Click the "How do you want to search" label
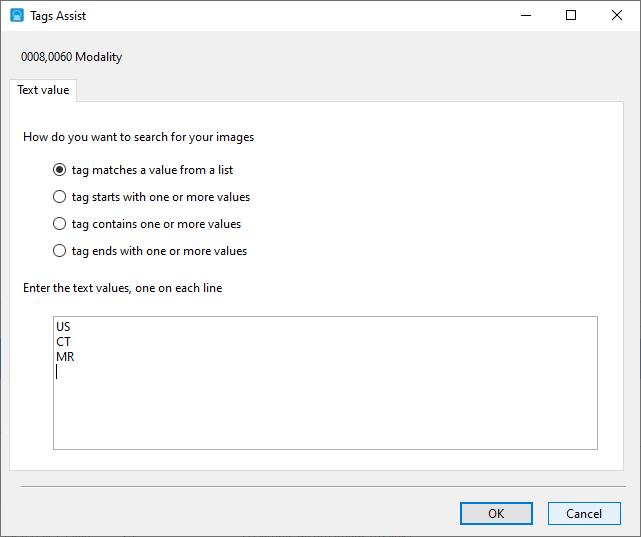The height and width of the screenshot is (537, 641). tap(145, 137)
